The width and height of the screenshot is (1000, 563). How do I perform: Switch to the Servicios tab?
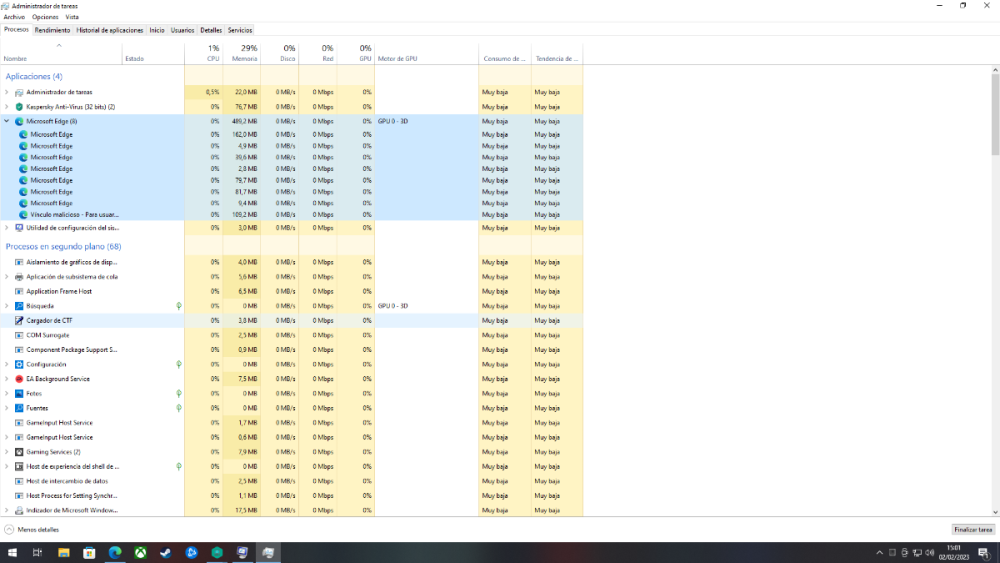point(240,30)
